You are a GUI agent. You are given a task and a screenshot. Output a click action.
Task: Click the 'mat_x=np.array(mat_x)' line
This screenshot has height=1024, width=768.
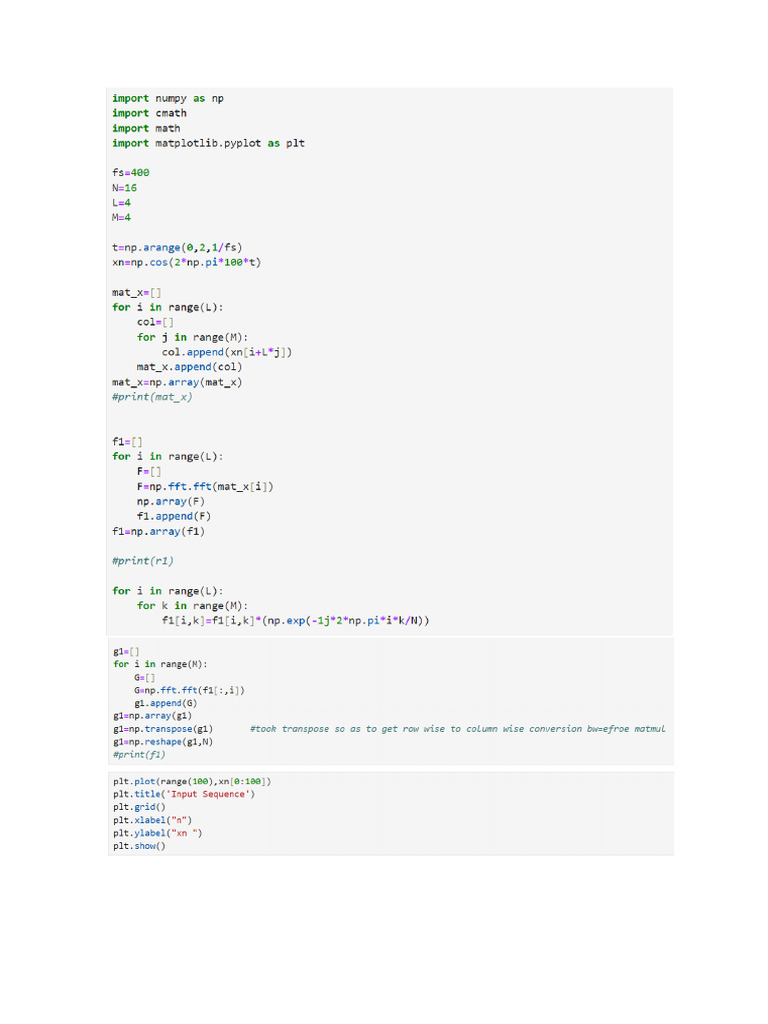point(177,382)
